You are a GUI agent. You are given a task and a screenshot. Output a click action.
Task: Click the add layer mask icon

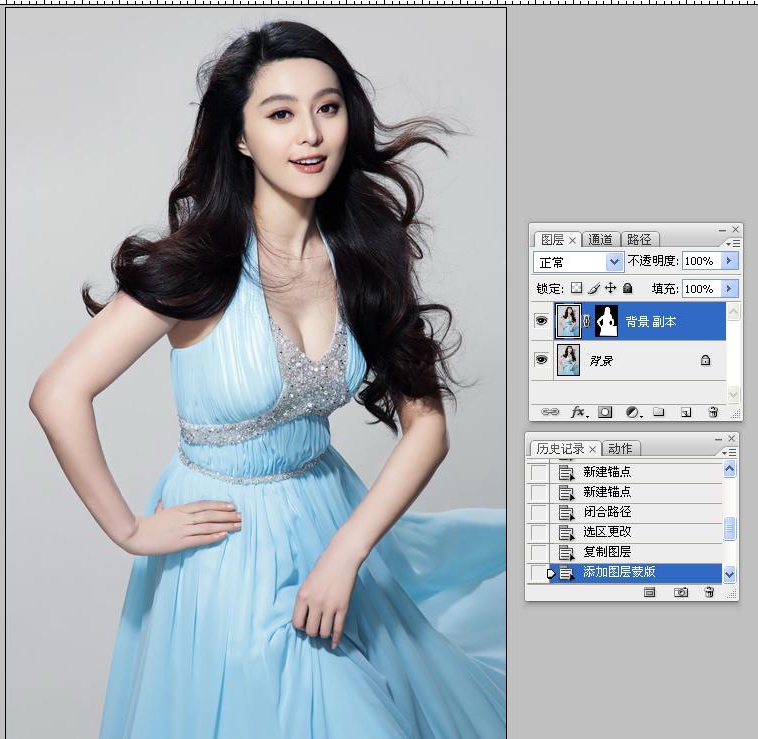click(x=605, y=411)
